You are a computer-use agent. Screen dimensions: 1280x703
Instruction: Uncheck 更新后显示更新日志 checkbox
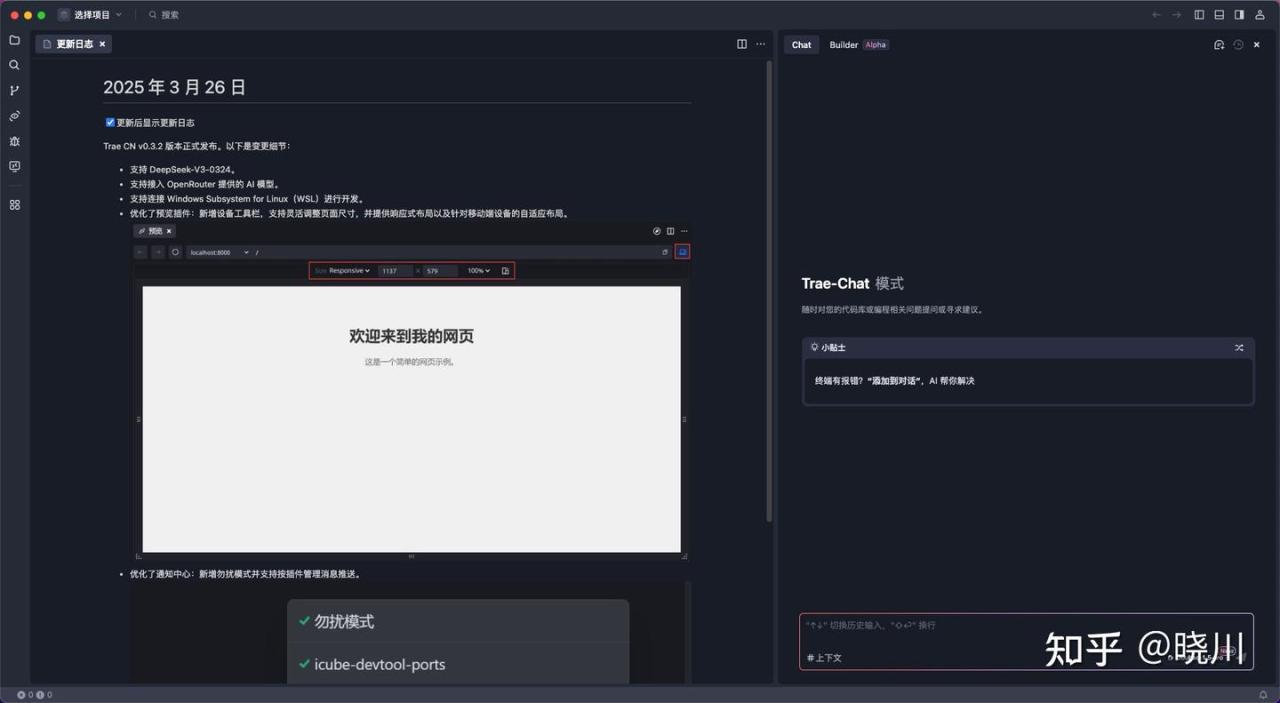coord(110,122)
